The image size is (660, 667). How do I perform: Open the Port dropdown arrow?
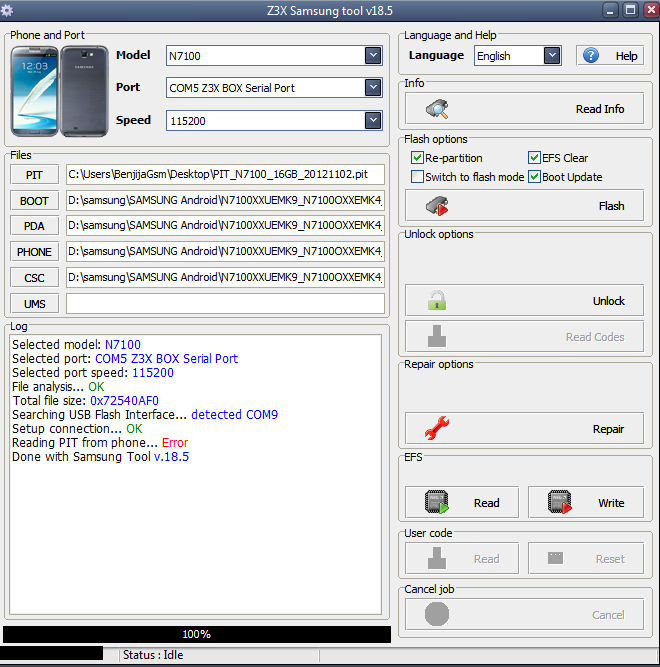coord(373,87)
